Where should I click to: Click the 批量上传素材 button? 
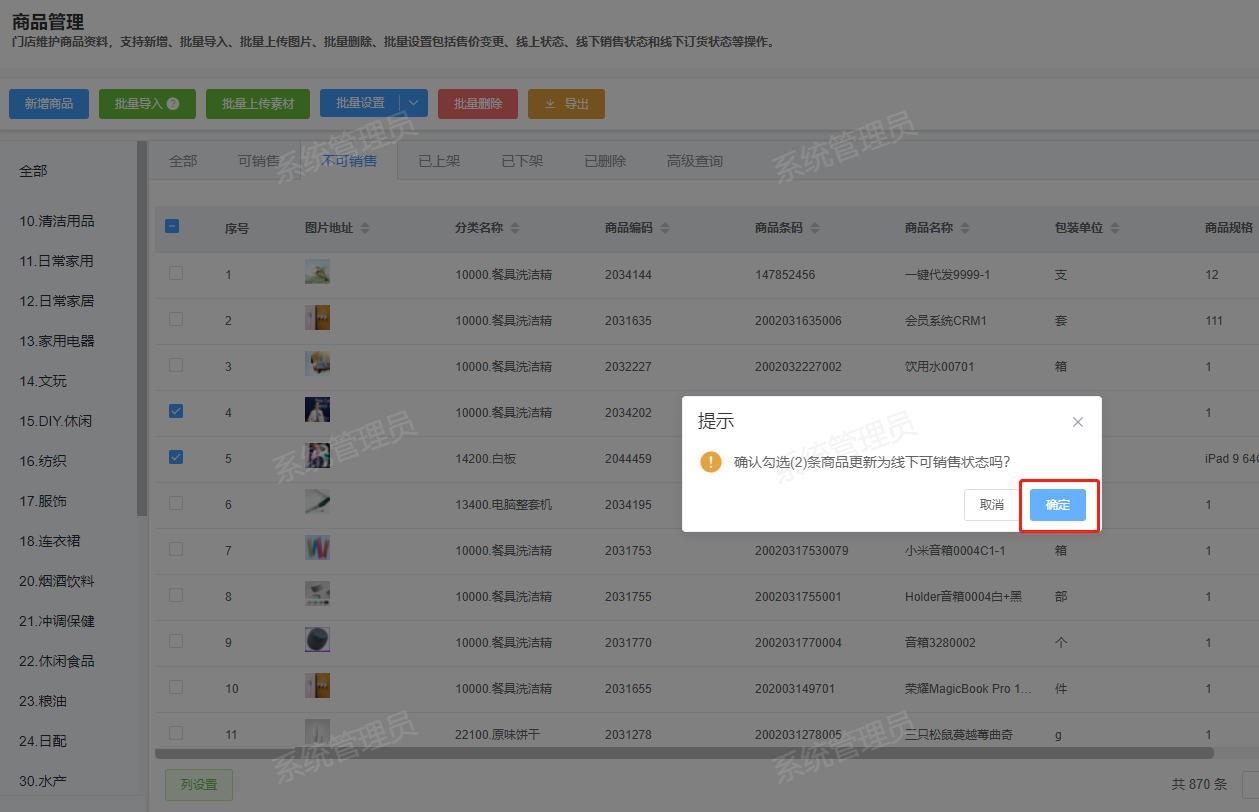[x=258, y=104]
